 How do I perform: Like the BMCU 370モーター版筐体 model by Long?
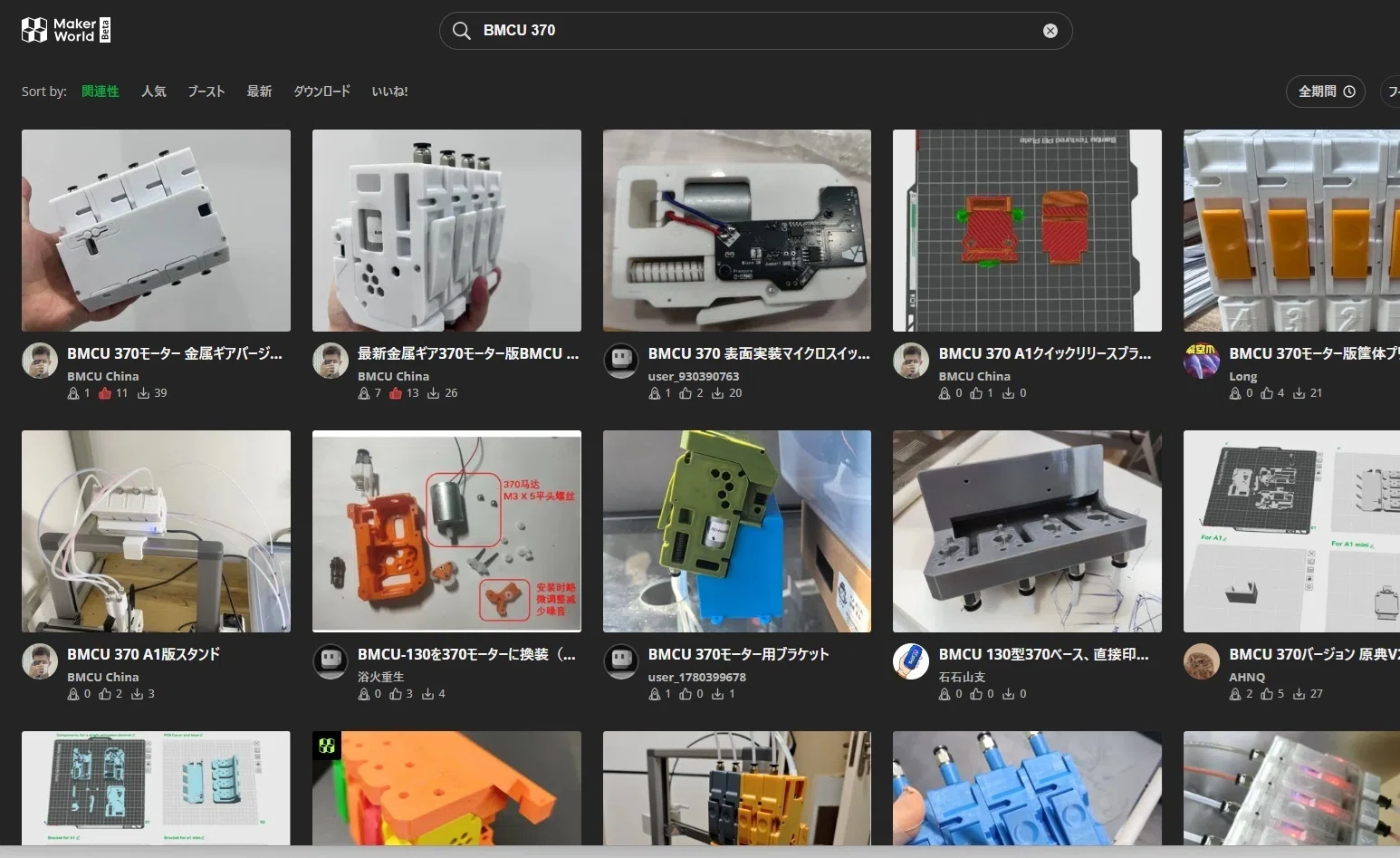click(x=1267, y=393)
